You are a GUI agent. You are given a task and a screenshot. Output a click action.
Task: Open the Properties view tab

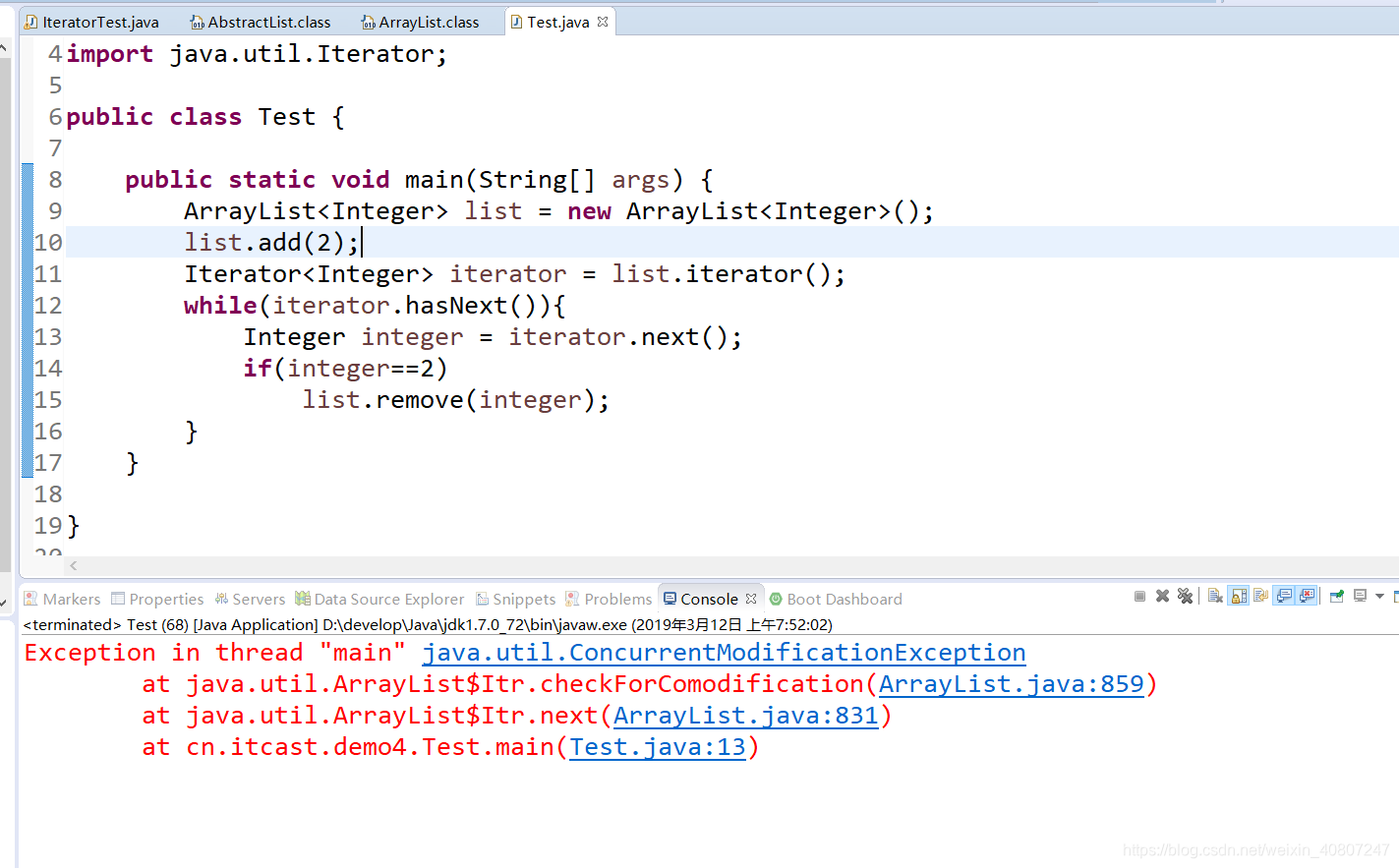157,599
